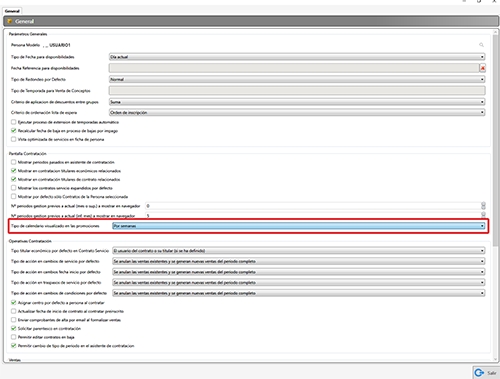Open the Tipo de Redondeo por Defecto dropdown
Screen dimensions: 500x379
[x=297, y=79]
